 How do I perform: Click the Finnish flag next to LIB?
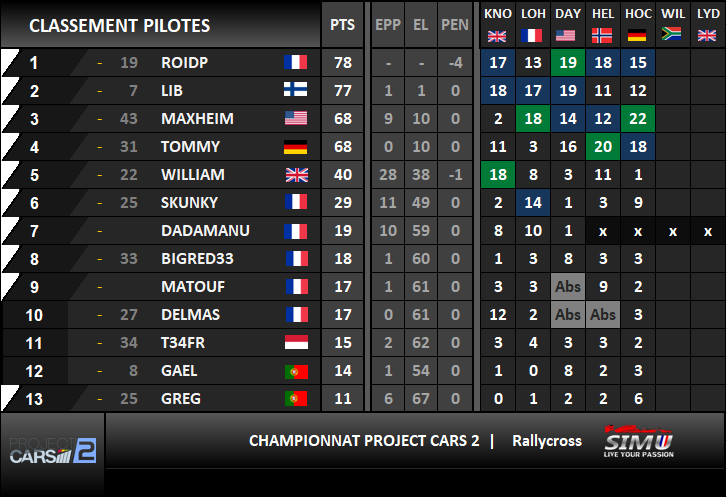pyautogui.click(x=296, y=89)
